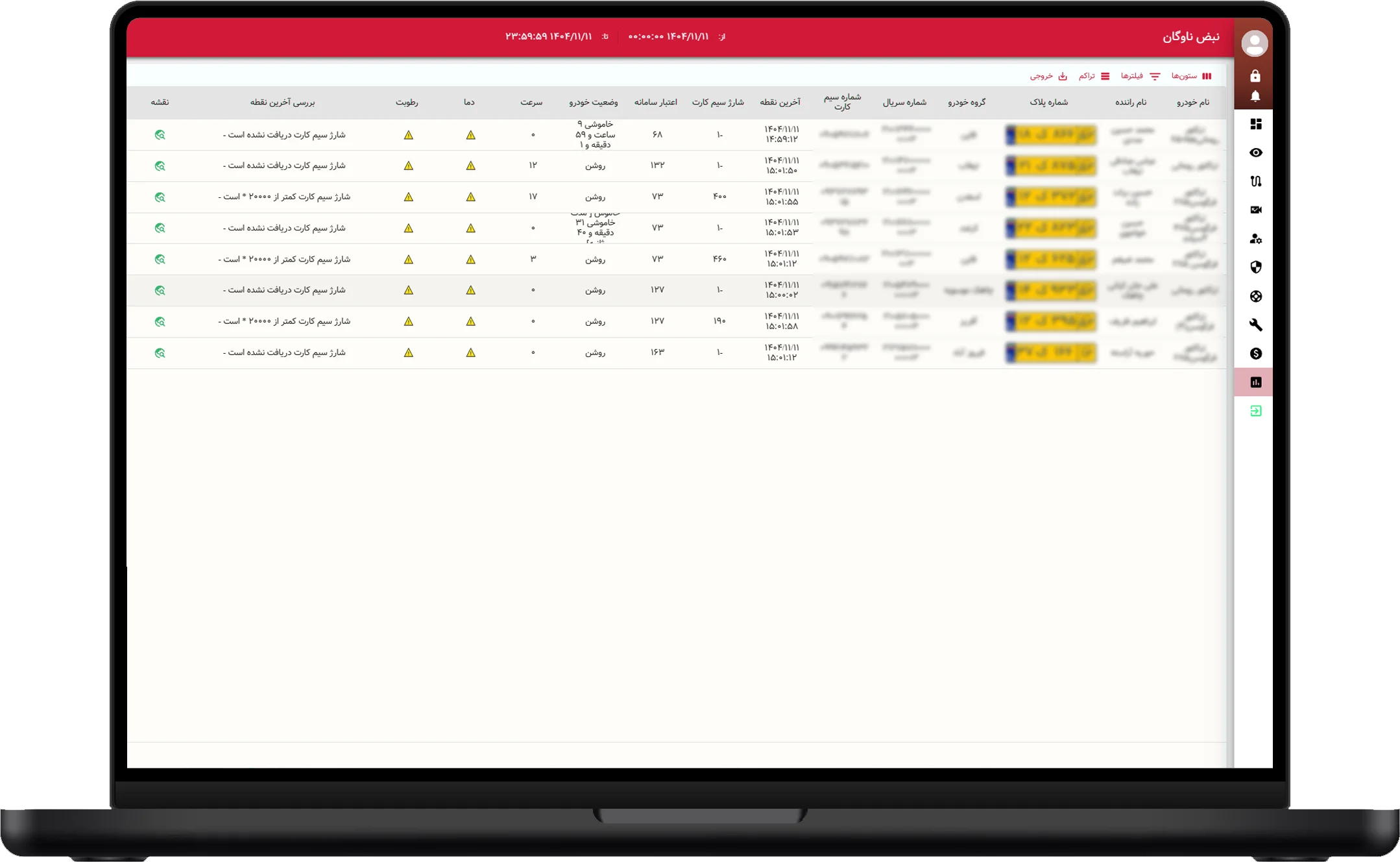The height and width of the screenshot is (862, 1400).
Task: Open the camera icon in sidebar
Action: [1256, 210]
